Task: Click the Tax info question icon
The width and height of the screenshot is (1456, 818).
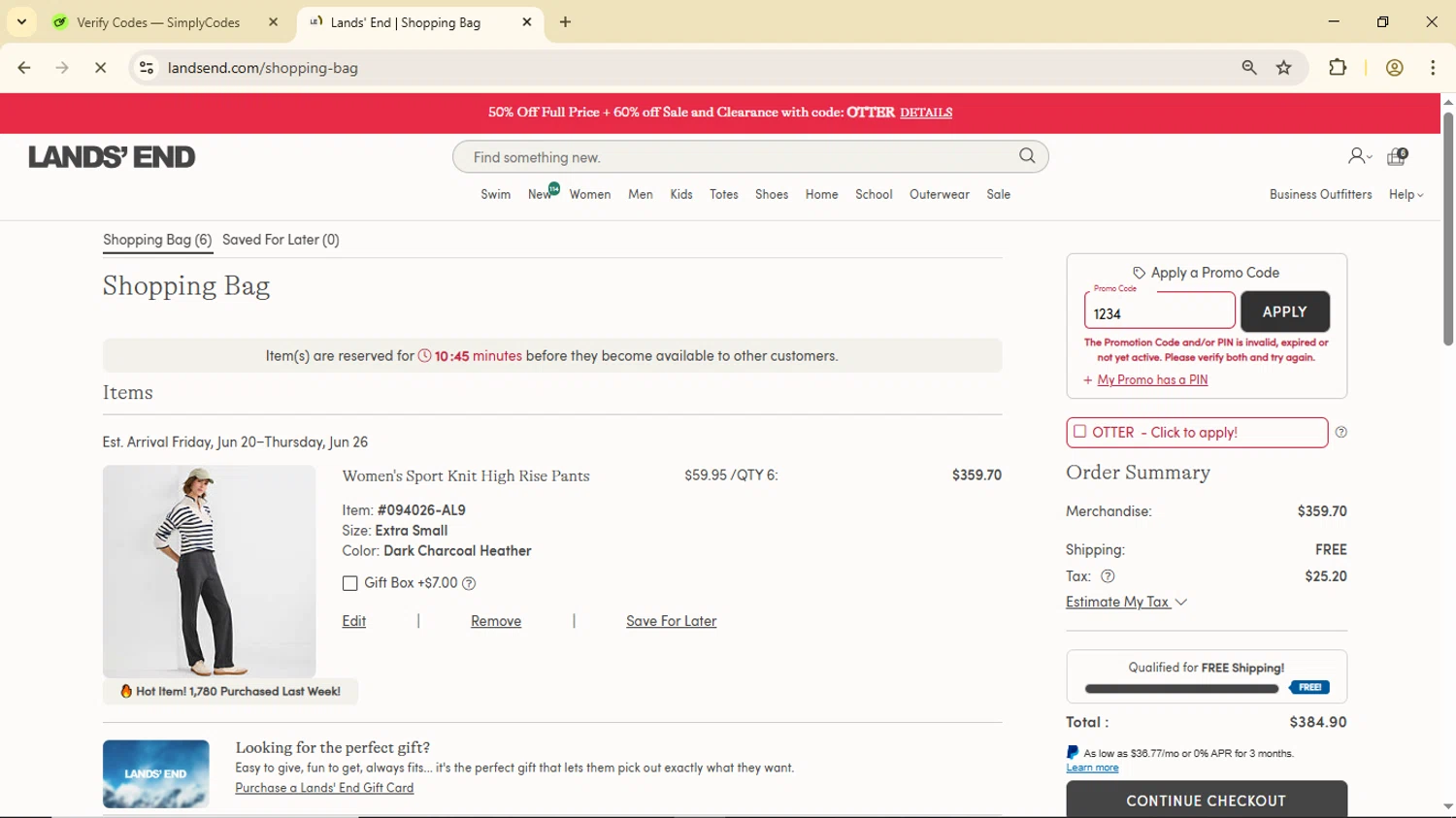Action: 1108,576
